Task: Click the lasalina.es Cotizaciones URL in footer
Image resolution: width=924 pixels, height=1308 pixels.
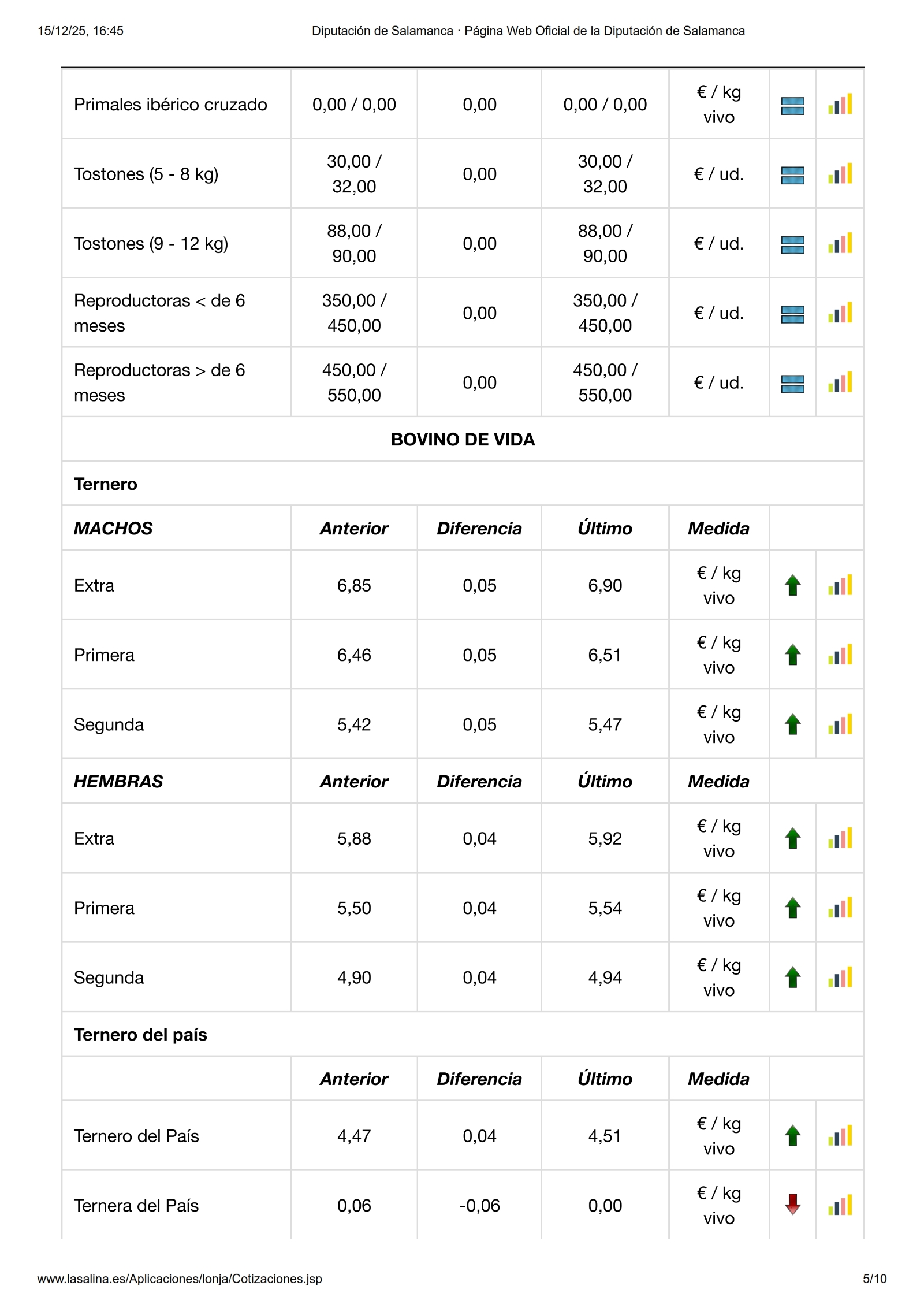Action: pos(180,1279)
